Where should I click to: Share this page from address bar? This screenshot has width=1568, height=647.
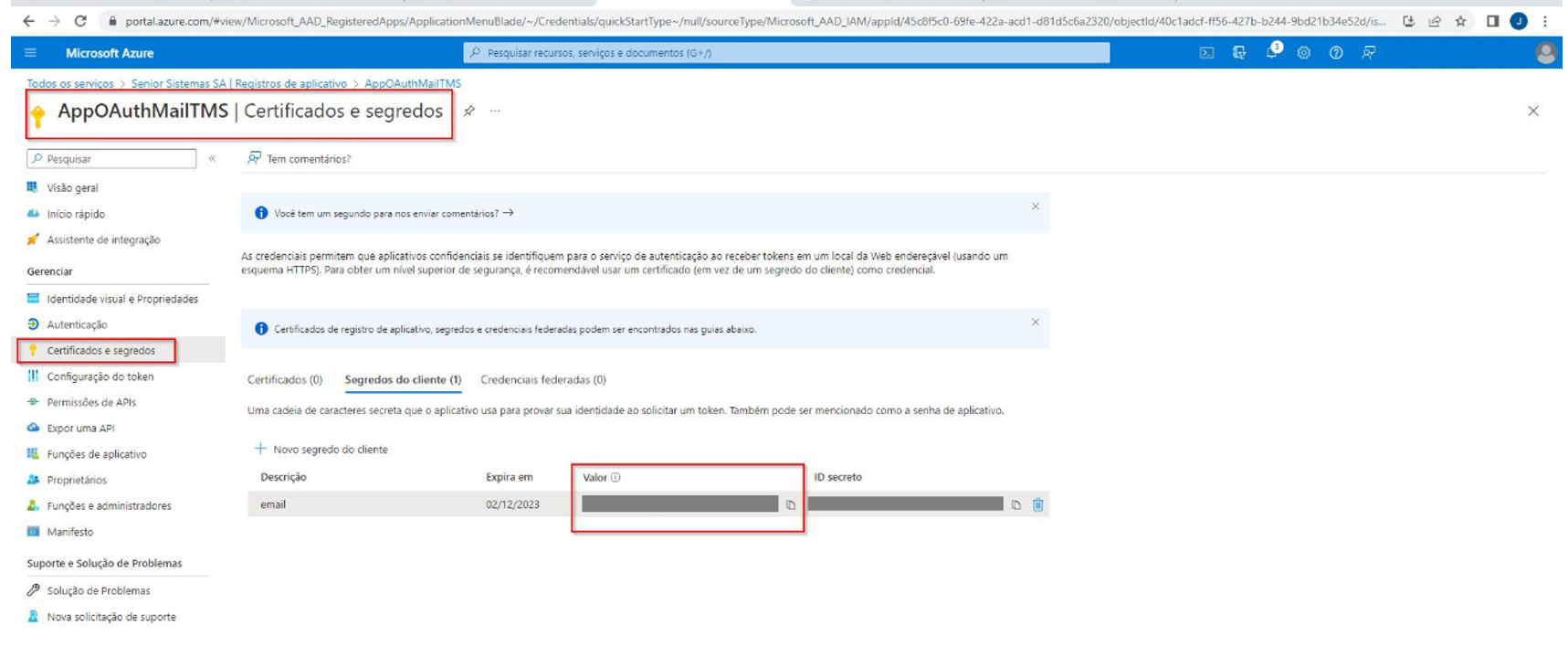(1435, 21)
